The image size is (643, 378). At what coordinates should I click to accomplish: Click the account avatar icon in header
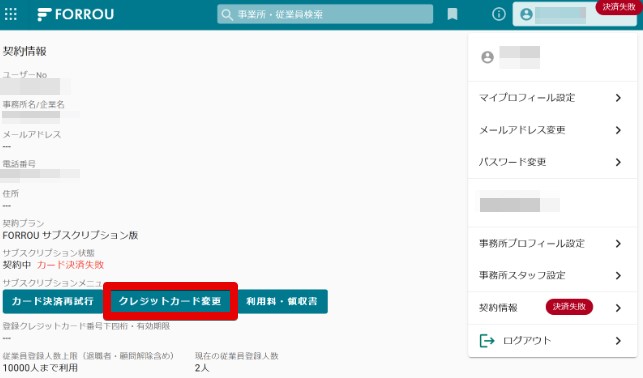[x=526, y=14]
